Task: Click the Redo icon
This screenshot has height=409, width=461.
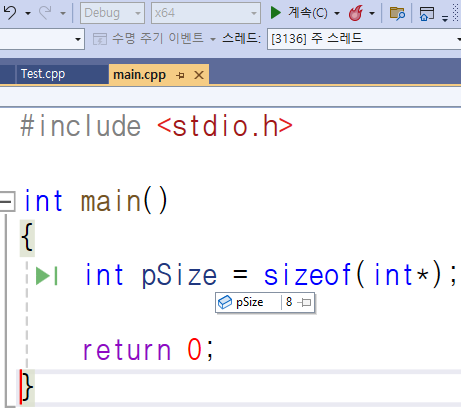Action: point(45,13)
